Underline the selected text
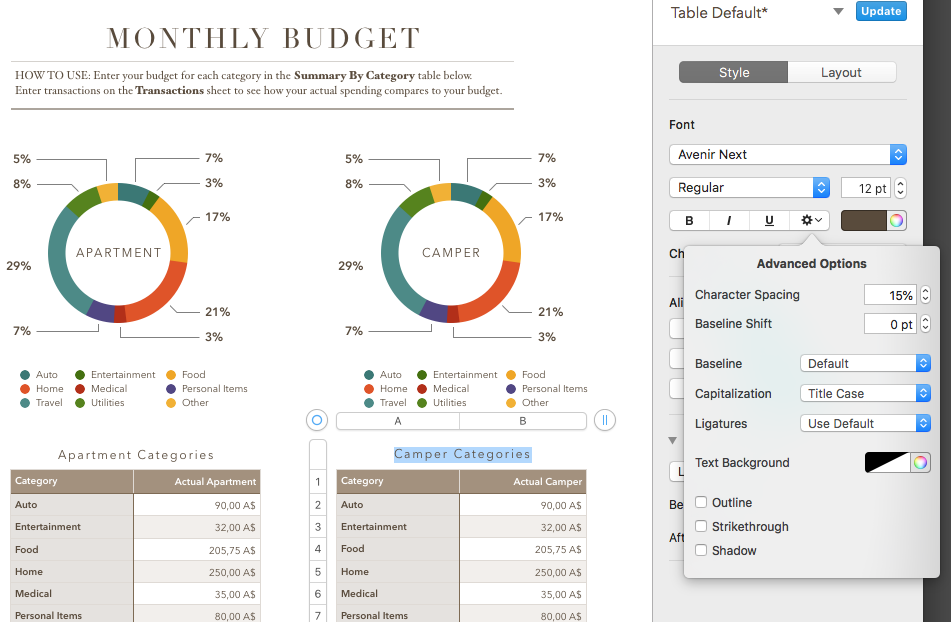This screenshot has height=622, width=951. tap(770, 220)
